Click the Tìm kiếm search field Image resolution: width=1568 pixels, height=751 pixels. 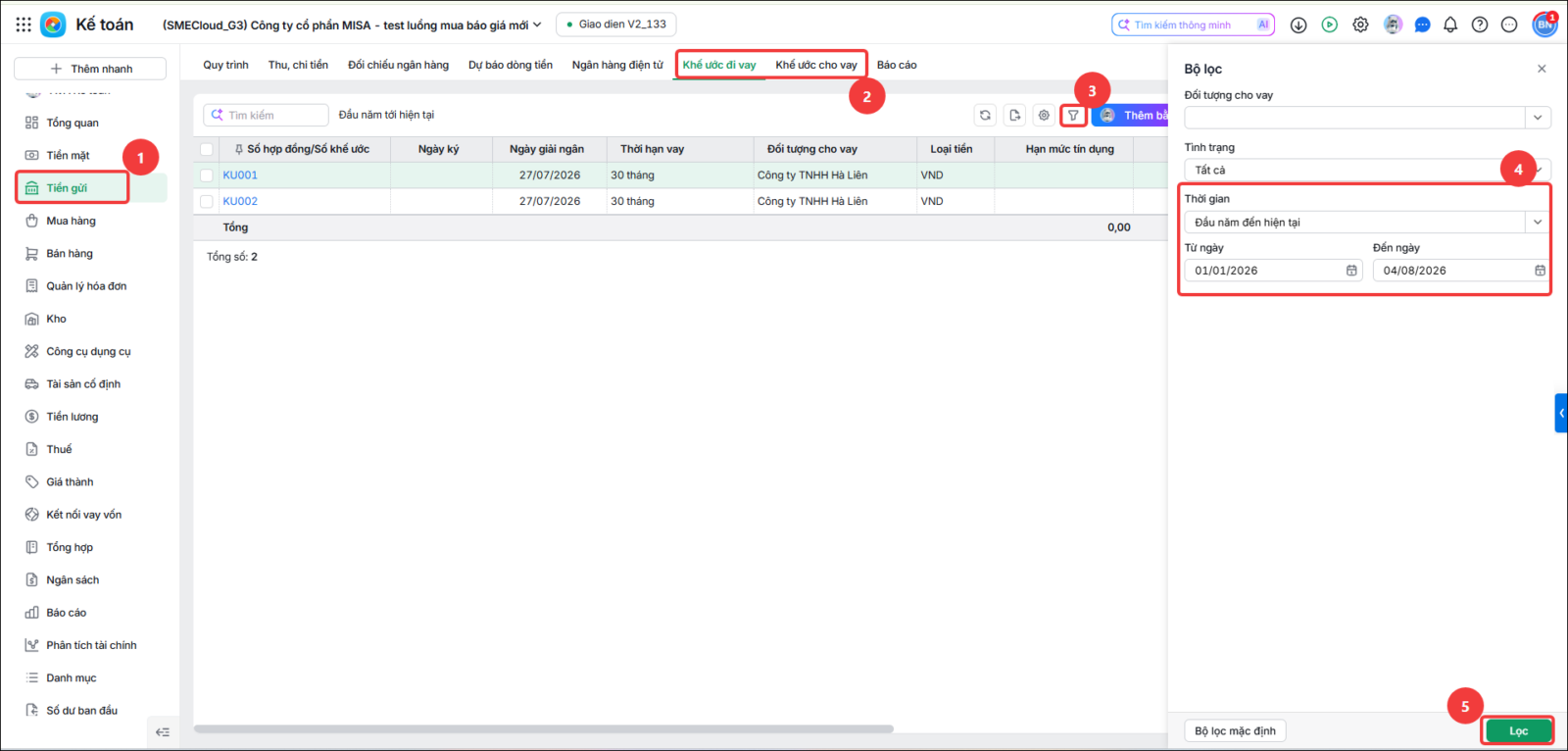266,116
